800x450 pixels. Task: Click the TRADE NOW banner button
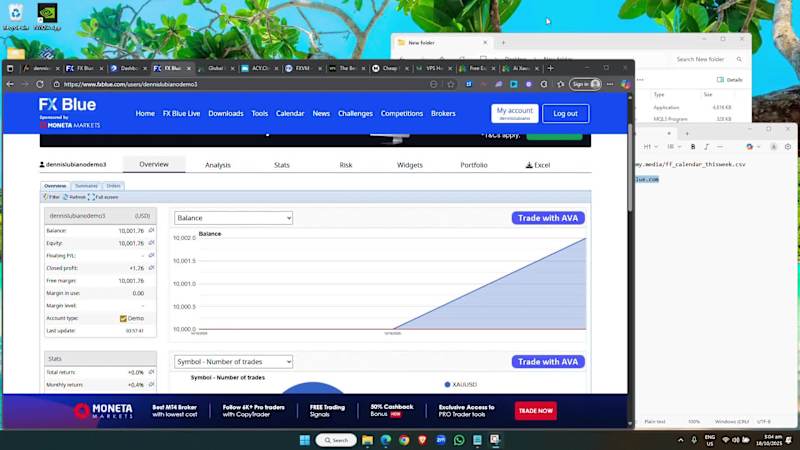pyautogui.click(x=536, y=411)
